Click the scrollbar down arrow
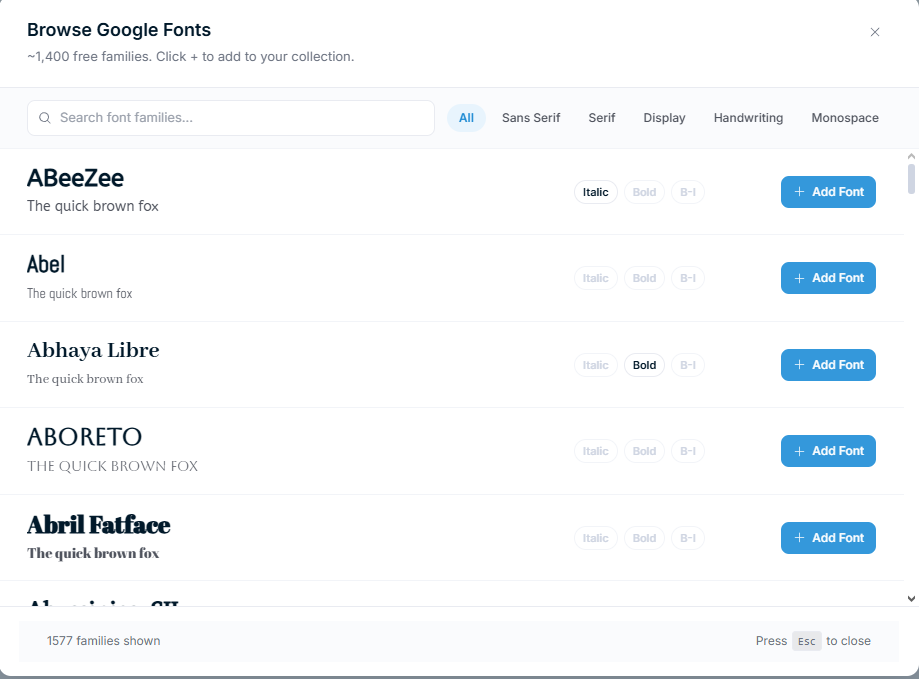Image resolution: width=919 pixels, height=679 pixels. [911, 599]
